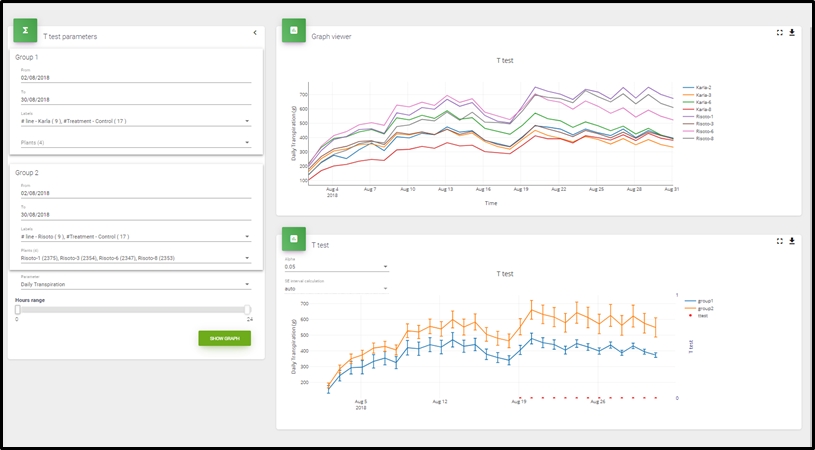
Task: Click the green Graph viewer panel icon
Action: (x=293, y=31)
